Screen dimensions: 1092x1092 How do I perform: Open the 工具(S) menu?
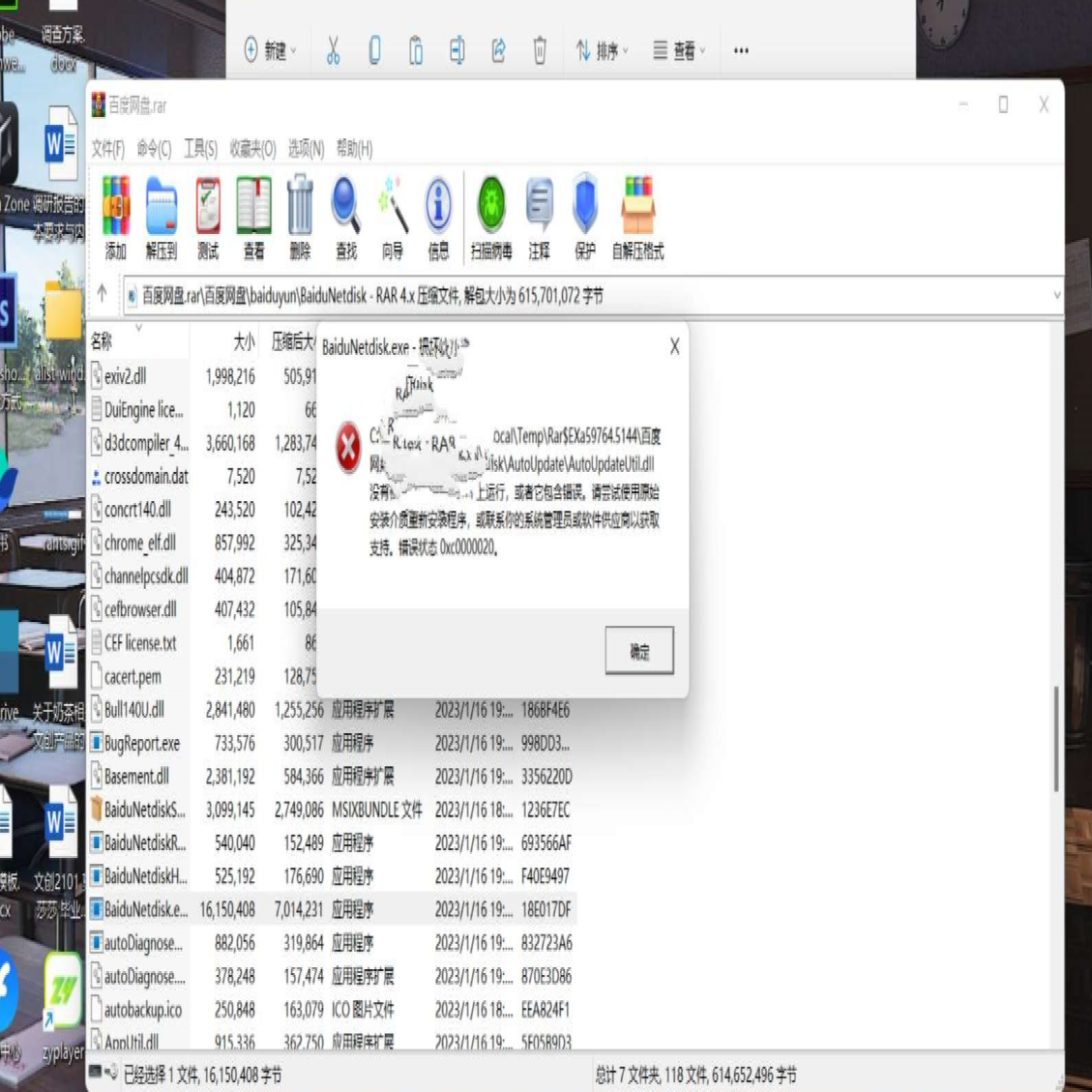[200, 149]
